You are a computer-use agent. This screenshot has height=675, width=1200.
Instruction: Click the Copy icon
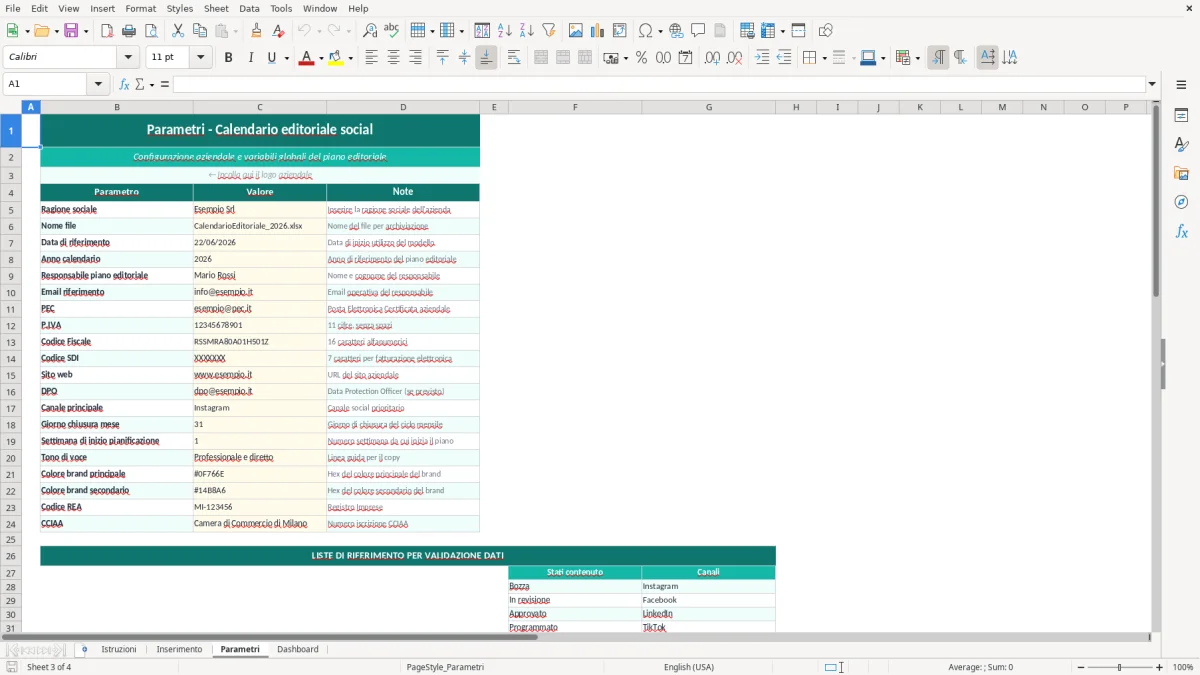point(200,31)
